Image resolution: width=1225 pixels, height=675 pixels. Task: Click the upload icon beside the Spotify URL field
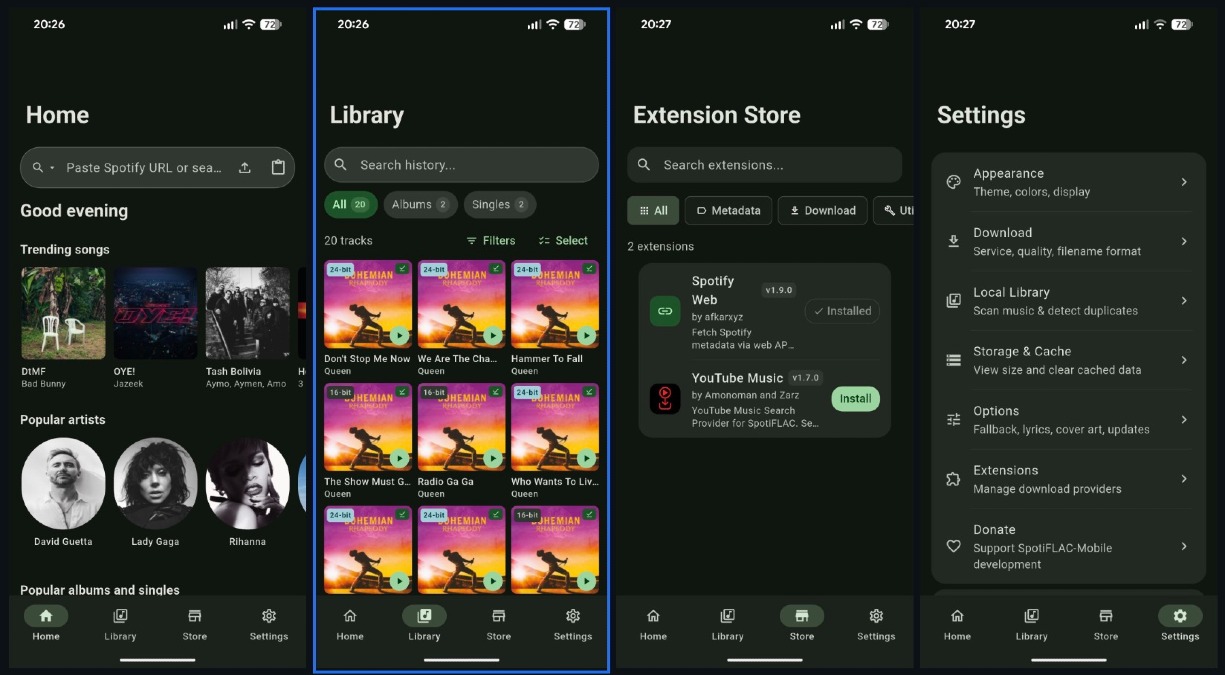245,168
